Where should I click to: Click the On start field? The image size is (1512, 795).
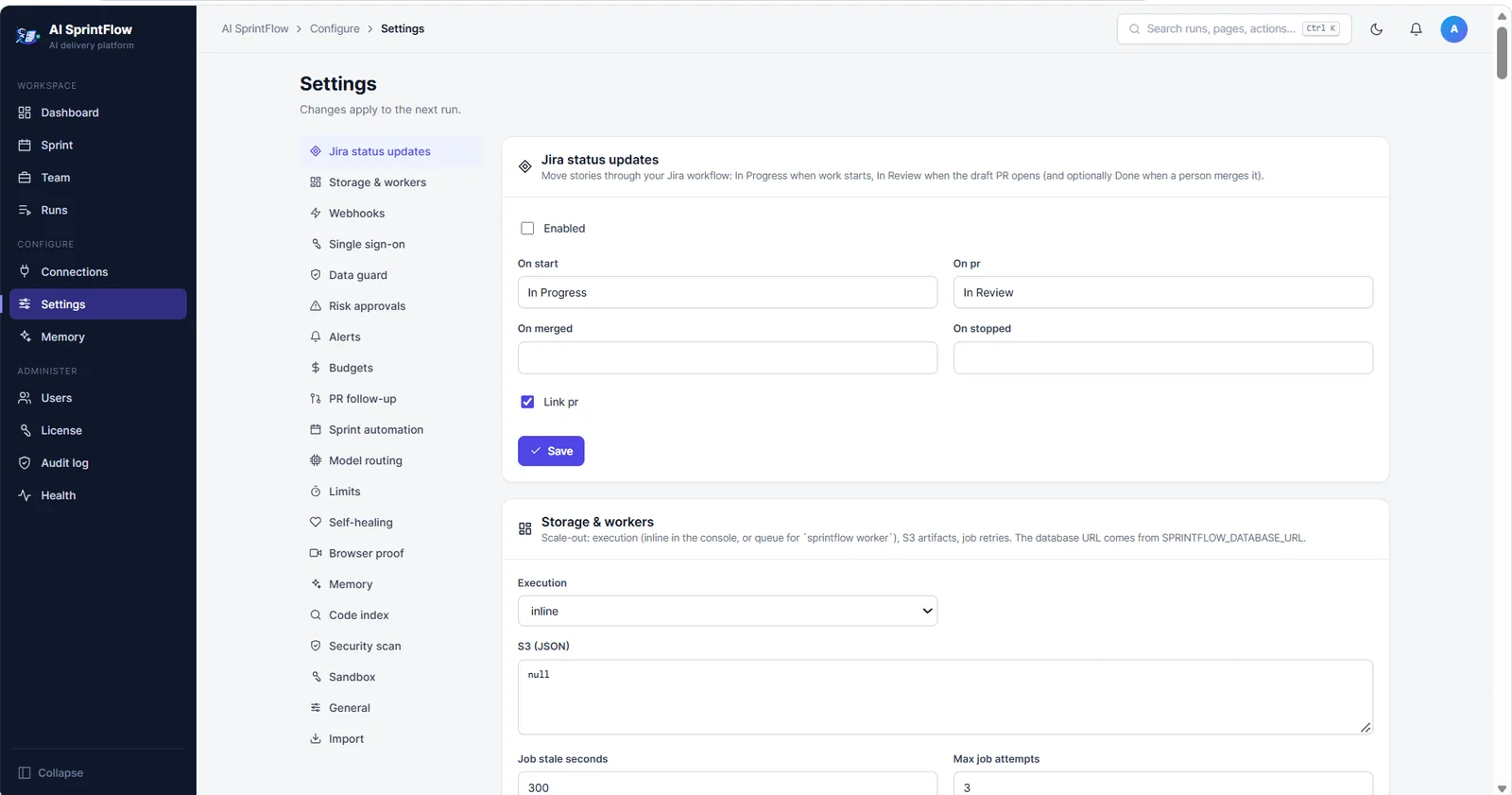click(x=728, y=292)
